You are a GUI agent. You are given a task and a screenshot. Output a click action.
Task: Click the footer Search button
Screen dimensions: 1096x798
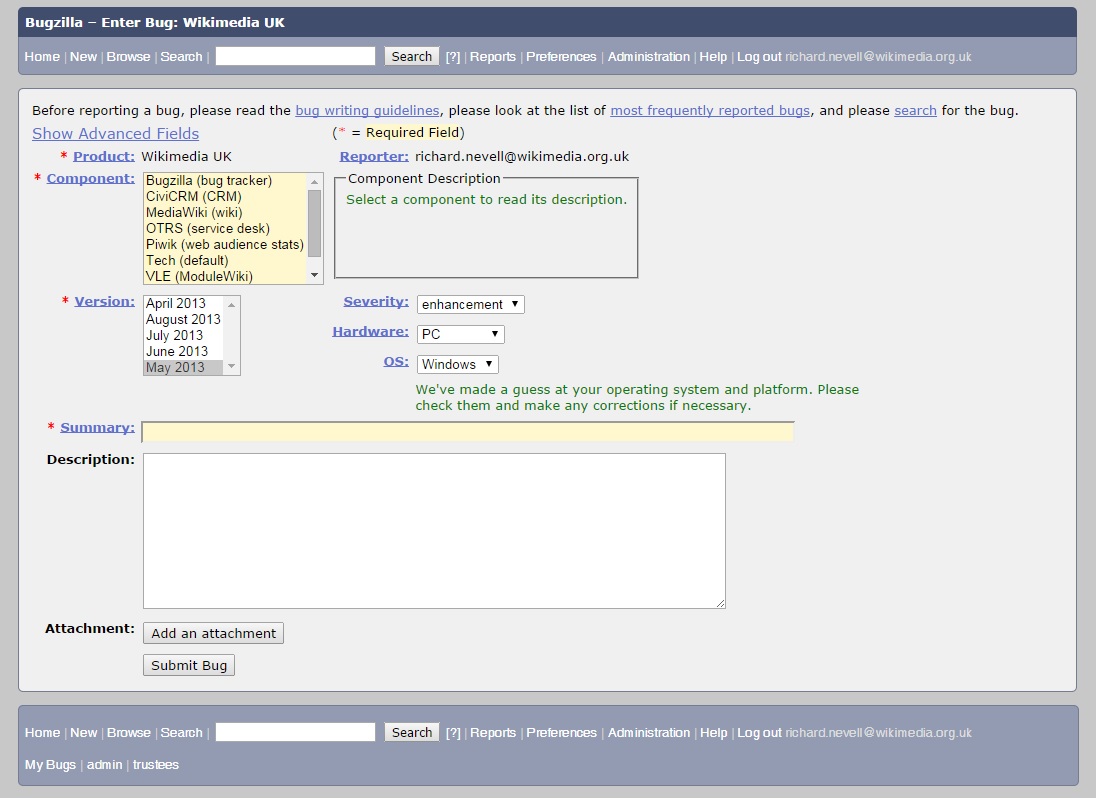click(412, 732)
